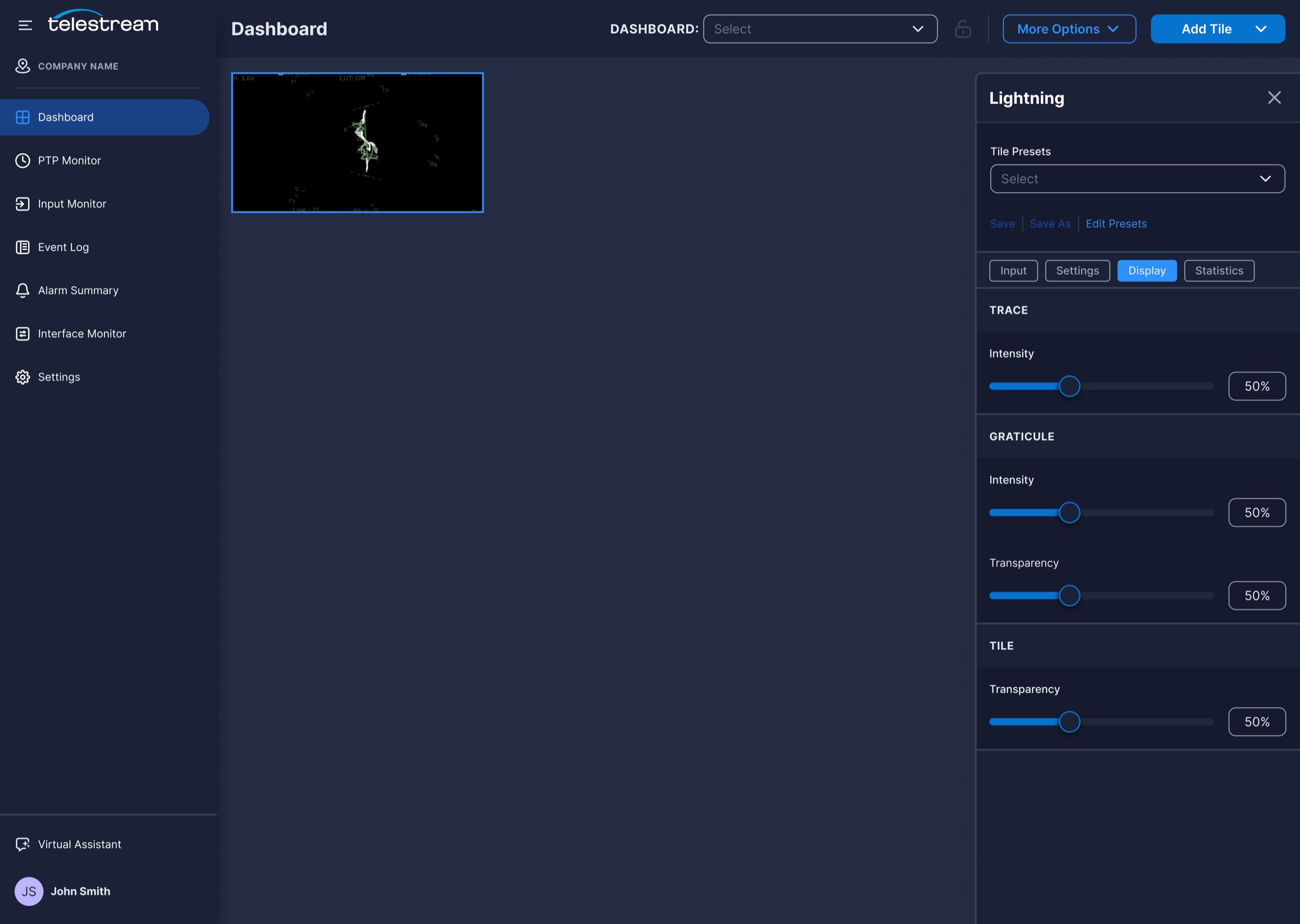
Task: Click the Edit Presets link
Action: point(1116,224)
